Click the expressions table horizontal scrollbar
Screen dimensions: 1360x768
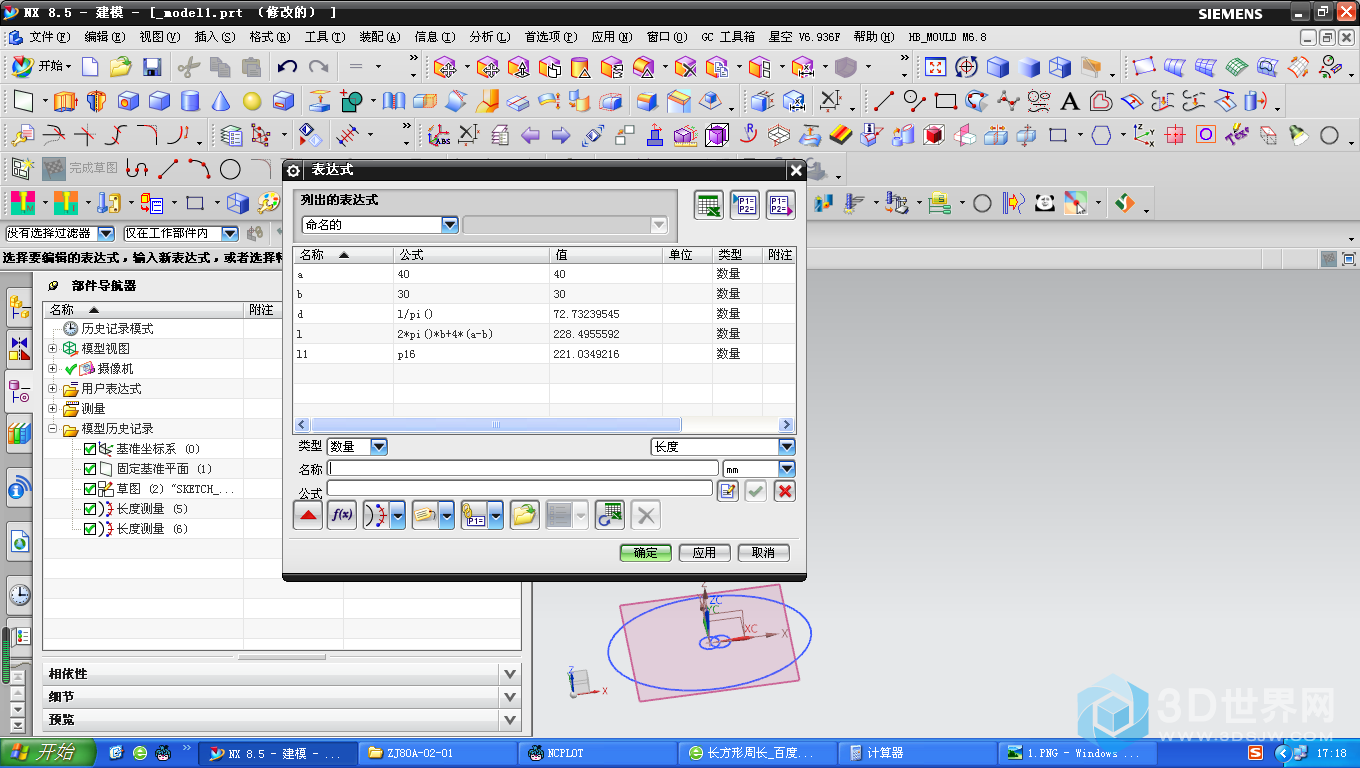click(x=543, y=425)
